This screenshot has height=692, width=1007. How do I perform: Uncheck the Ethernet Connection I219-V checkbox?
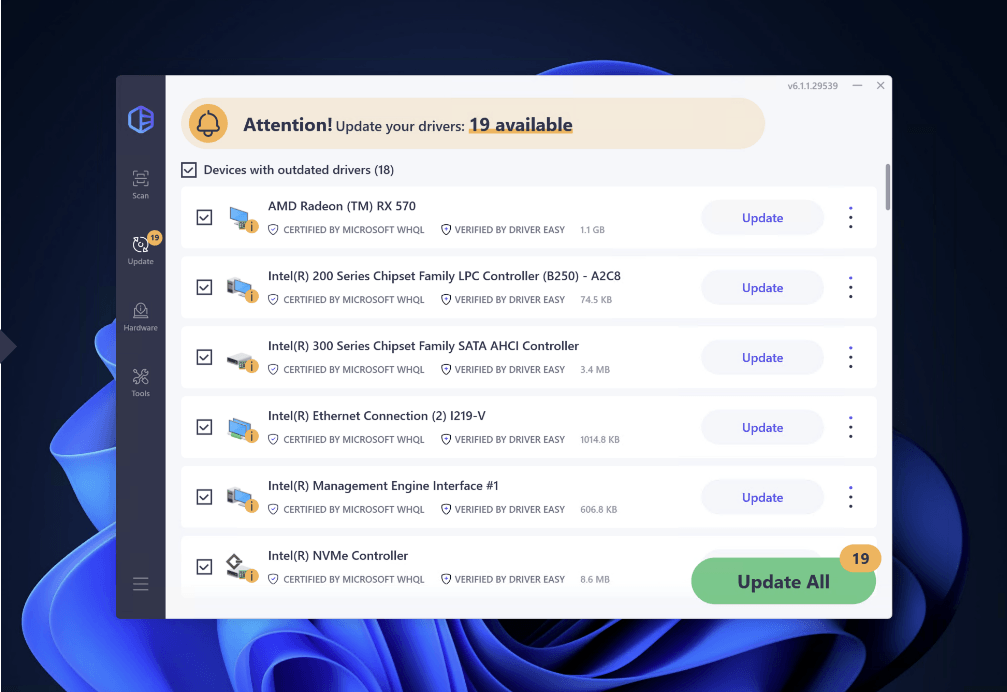(x=204, y=427)
